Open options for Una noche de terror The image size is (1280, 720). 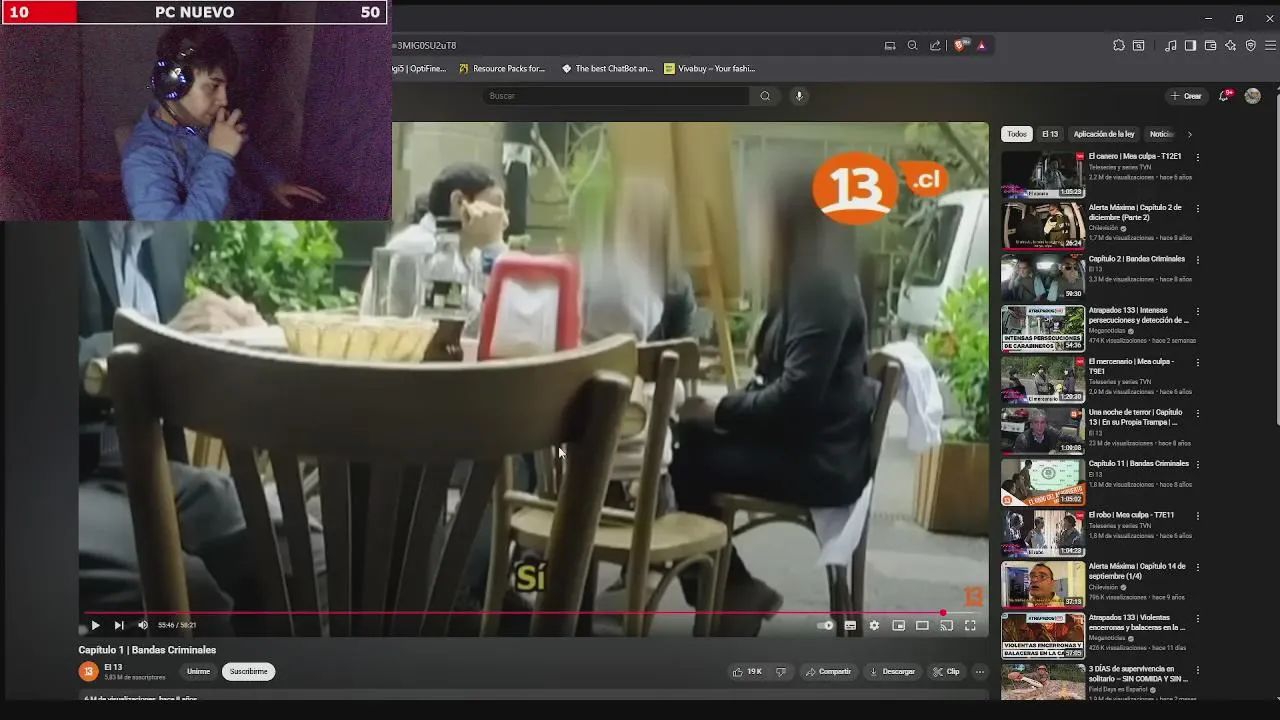[1198, 413]
